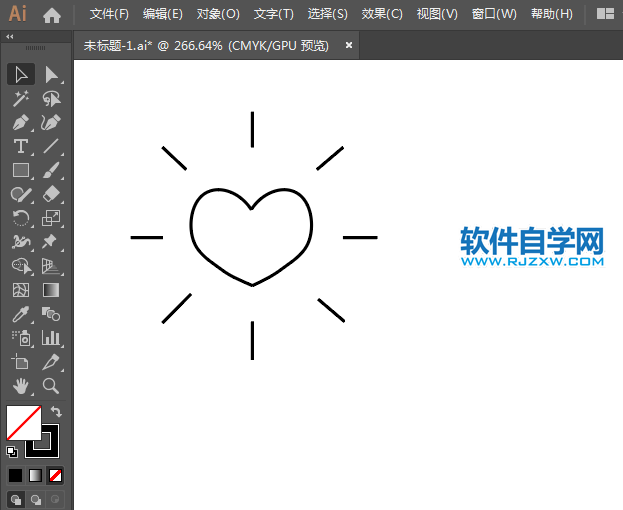623x510 pixels.
Task: Click the Fill color box
Action: coord(23,423)
